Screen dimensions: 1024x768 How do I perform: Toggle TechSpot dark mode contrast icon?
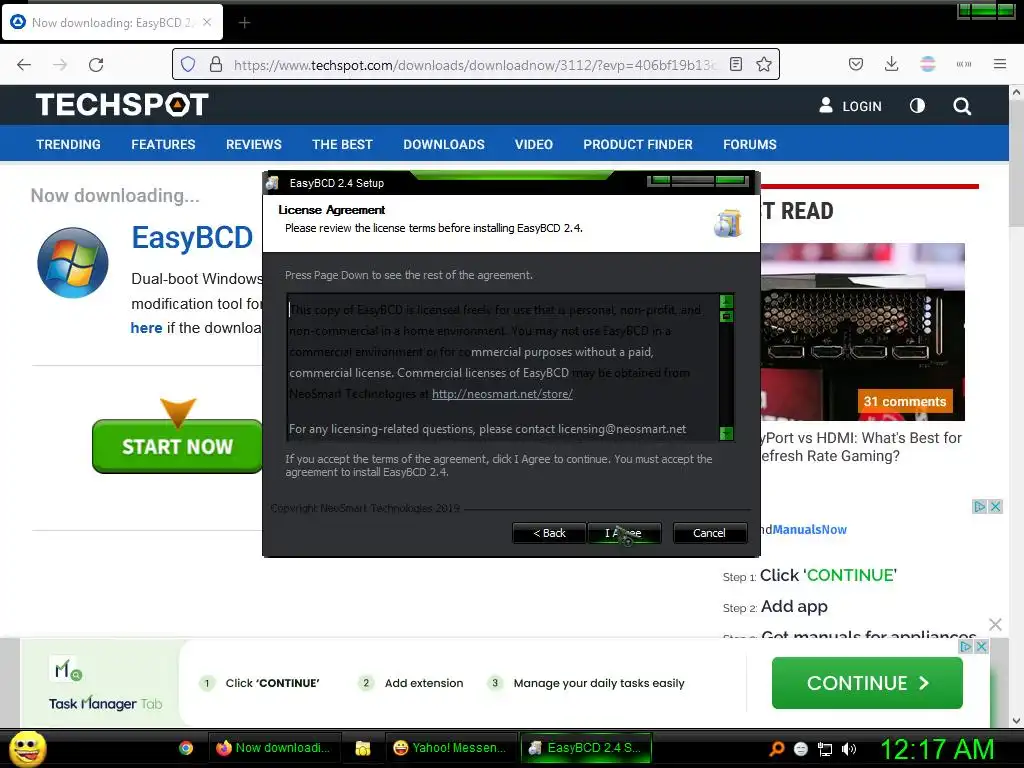[x=917, y=106]
